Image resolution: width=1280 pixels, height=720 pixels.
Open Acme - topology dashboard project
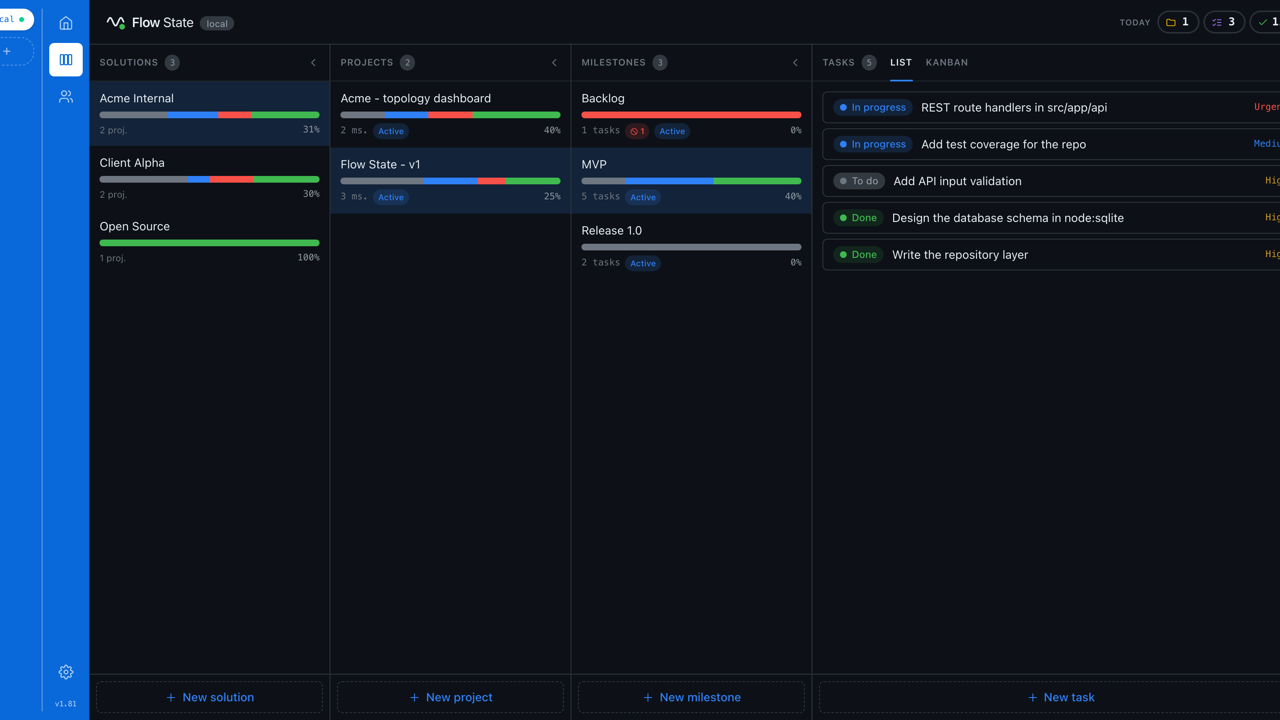(x=451, y=114)
